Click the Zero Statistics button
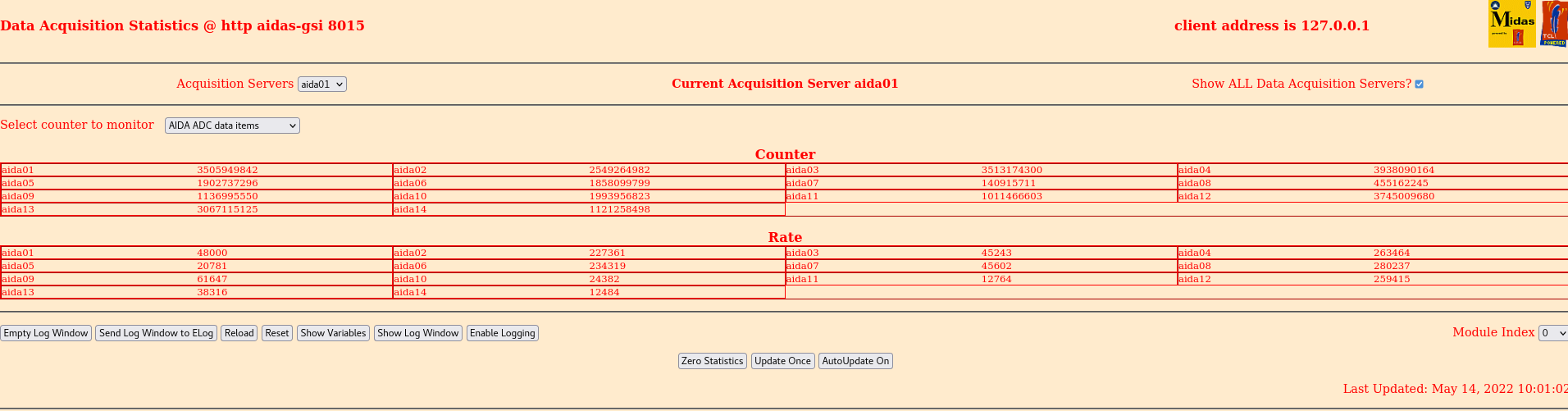Image resolution: width=1568 pixels, height=411 pixels. click(x=713, y=361)
